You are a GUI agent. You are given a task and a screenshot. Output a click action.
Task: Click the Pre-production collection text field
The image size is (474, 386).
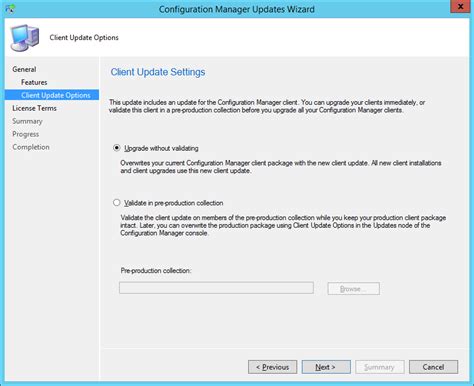(x=216, y=288)
